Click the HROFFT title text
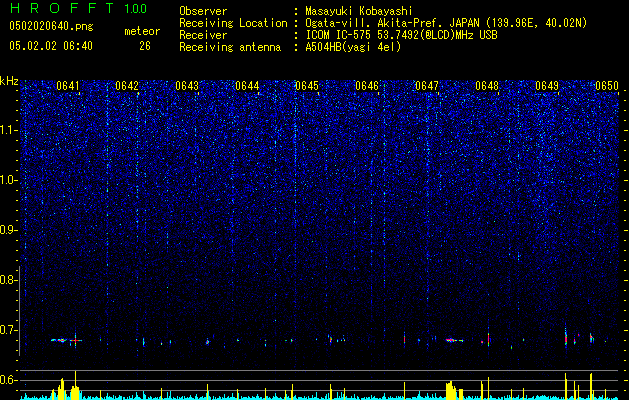This screenshot has width=629, height=400. click(63, 8)
